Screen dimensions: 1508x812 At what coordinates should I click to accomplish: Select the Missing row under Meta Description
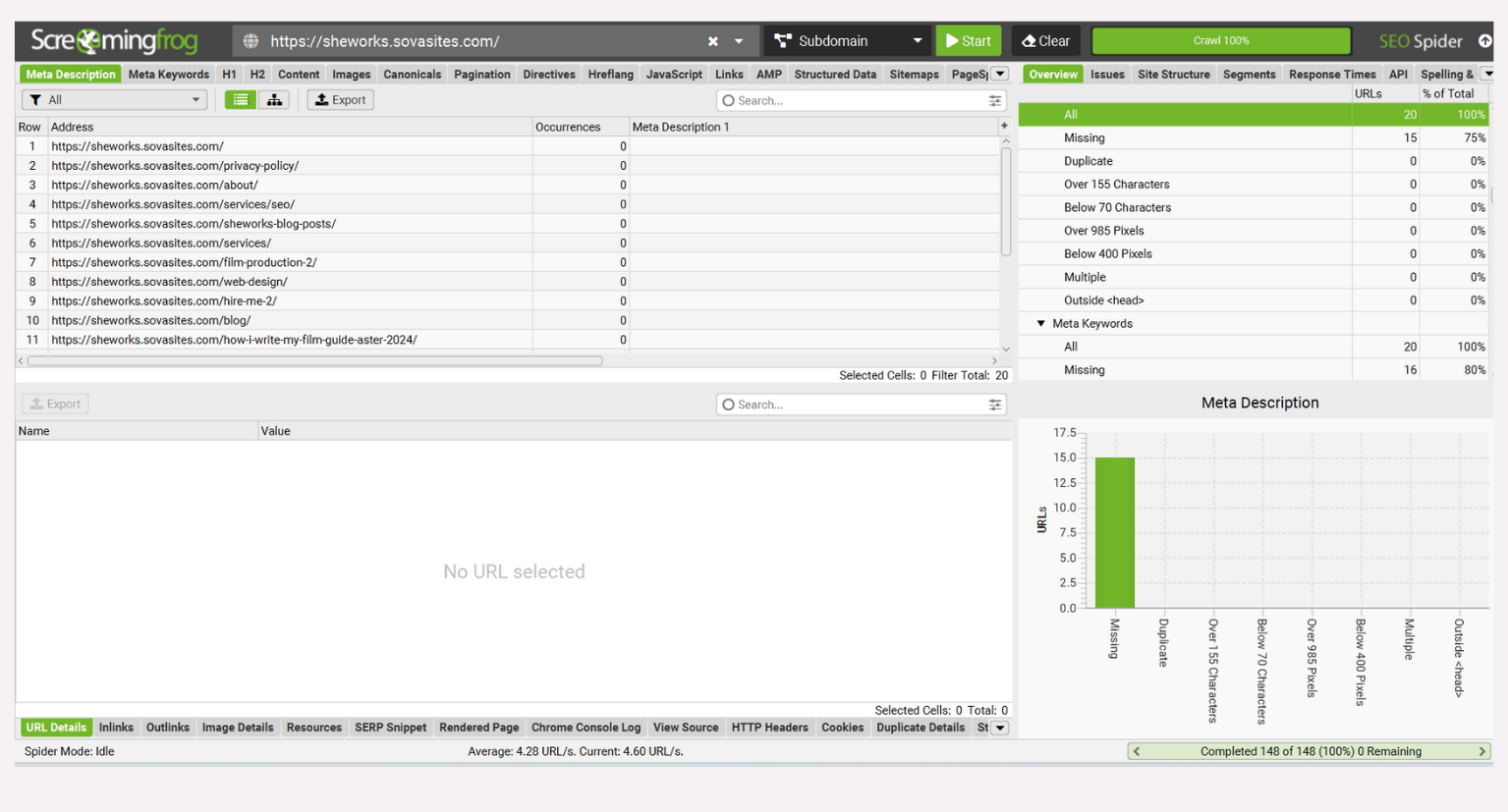[x=1254, y=138]
